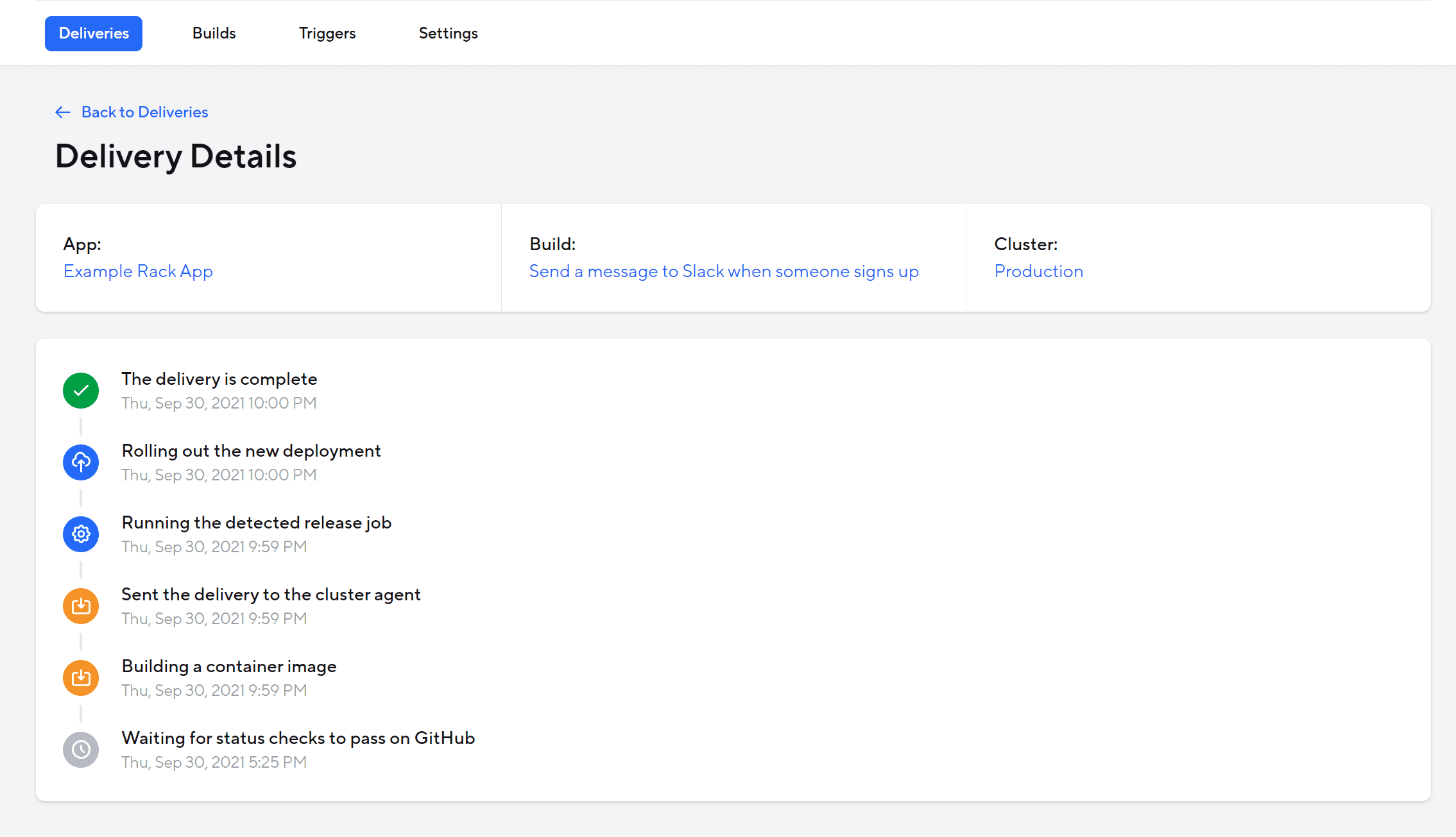Open the Example Rack App link
Viewport: 1456px width, 837px height.
click(137, 271)
